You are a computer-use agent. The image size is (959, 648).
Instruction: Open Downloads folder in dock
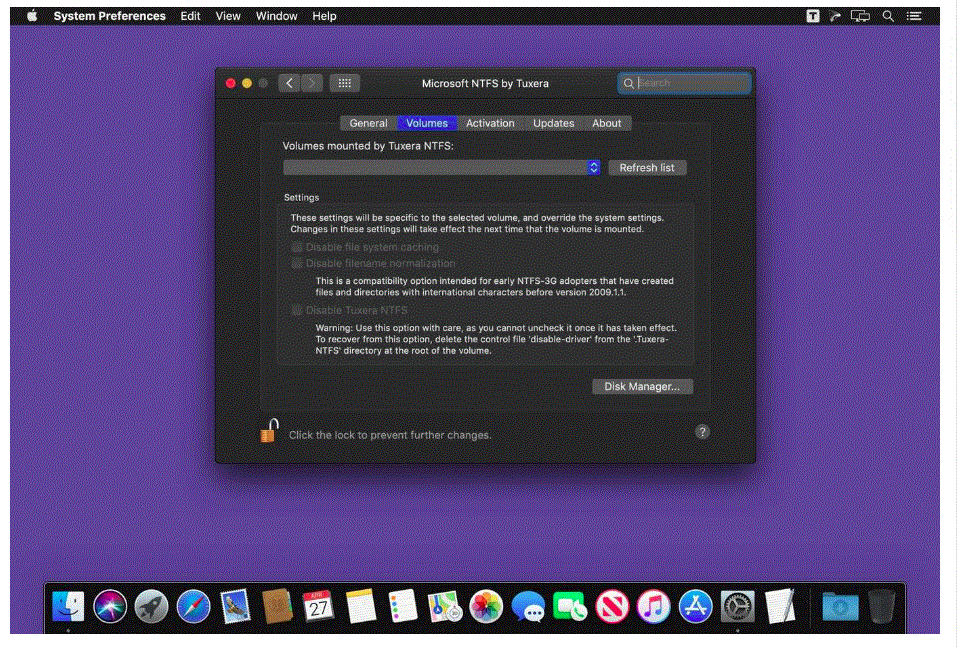tap(840, 606)
